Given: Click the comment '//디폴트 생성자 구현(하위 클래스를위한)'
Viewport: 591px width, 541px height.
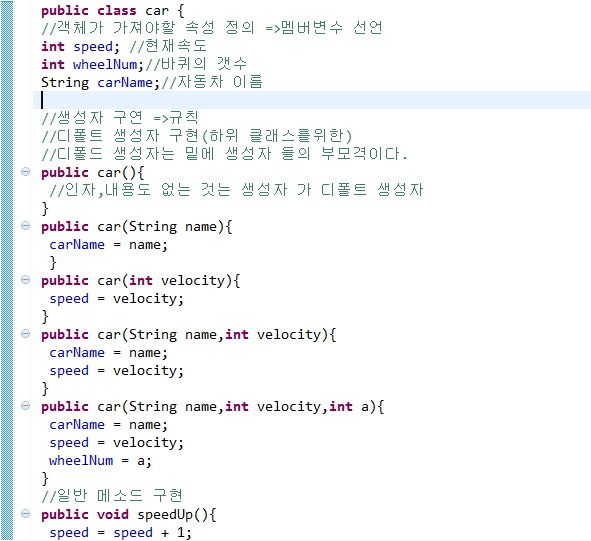Looking at the screenshot, I should [196, 136].
